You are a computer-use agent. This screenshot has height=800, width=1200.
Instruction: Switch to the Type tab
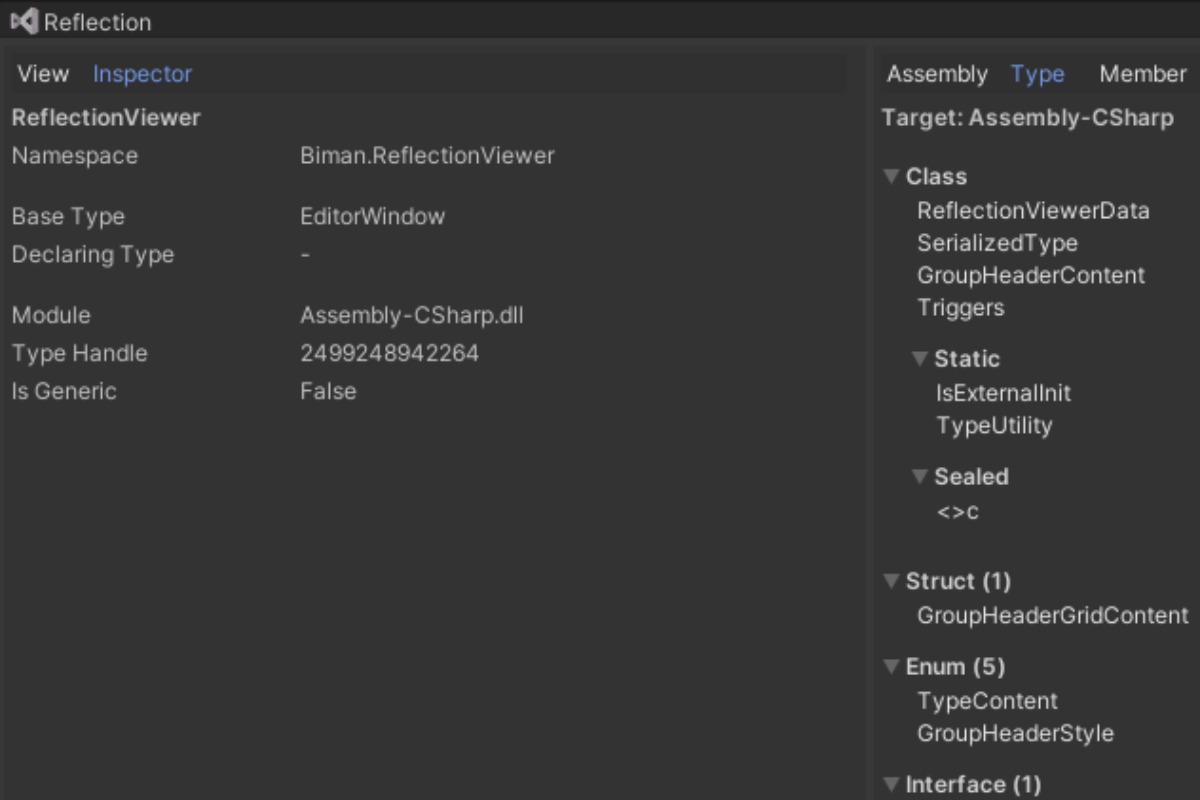click(x=1037, y=74)
